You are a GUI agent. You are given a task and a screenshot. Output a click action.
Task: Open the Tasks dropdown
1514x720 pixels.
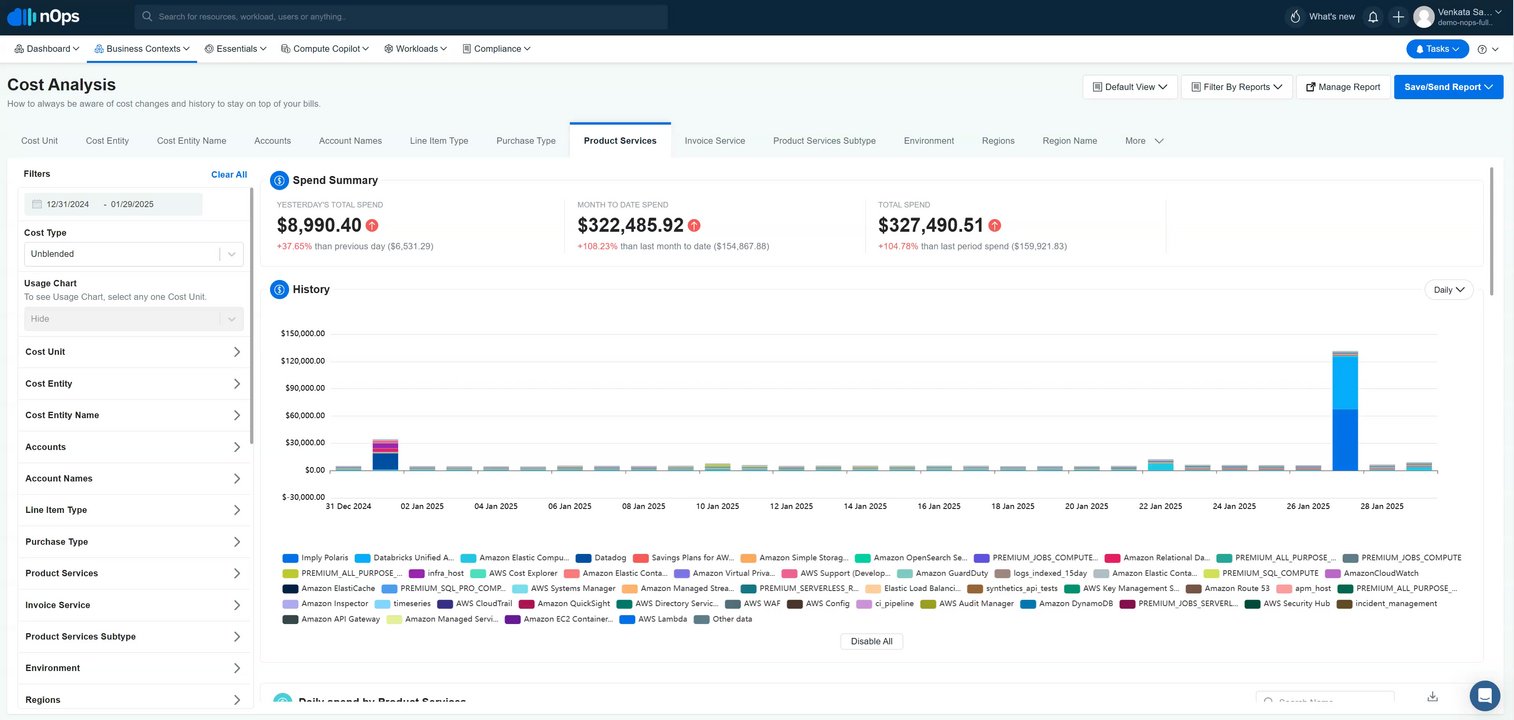coord(1437,49)
